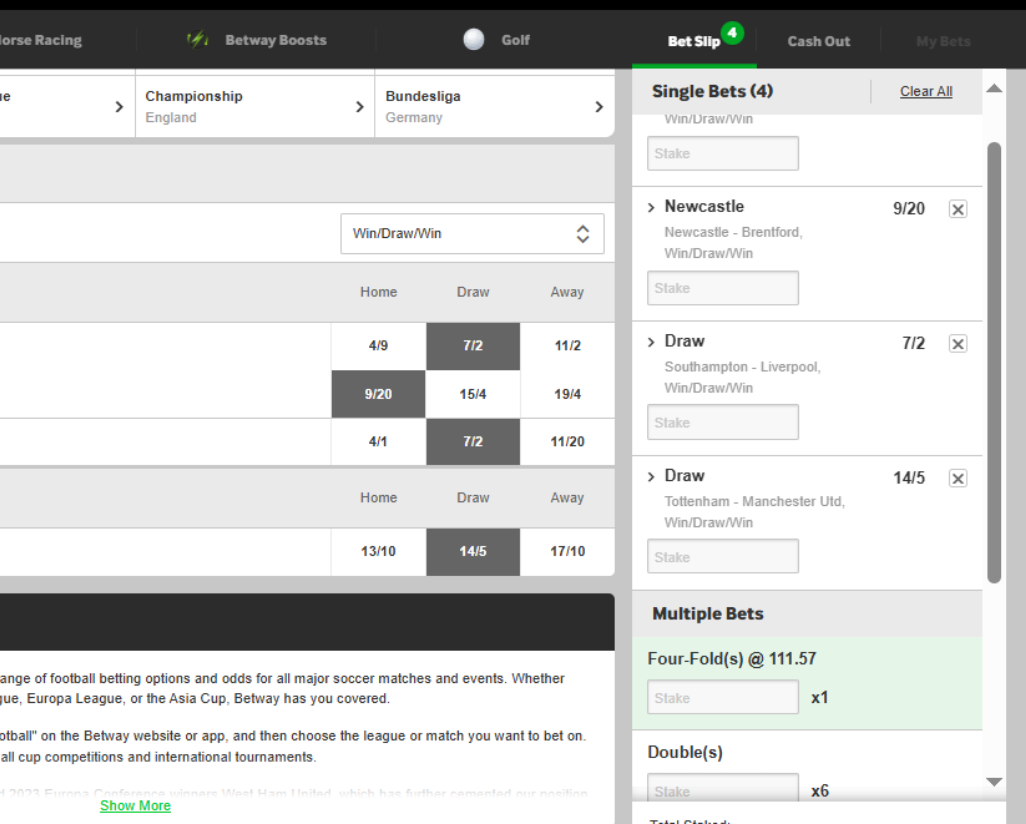The height and width of the screenshot is (824, 1026).
Task: Switch to the My Bets tab
Action: pos(943,41)
